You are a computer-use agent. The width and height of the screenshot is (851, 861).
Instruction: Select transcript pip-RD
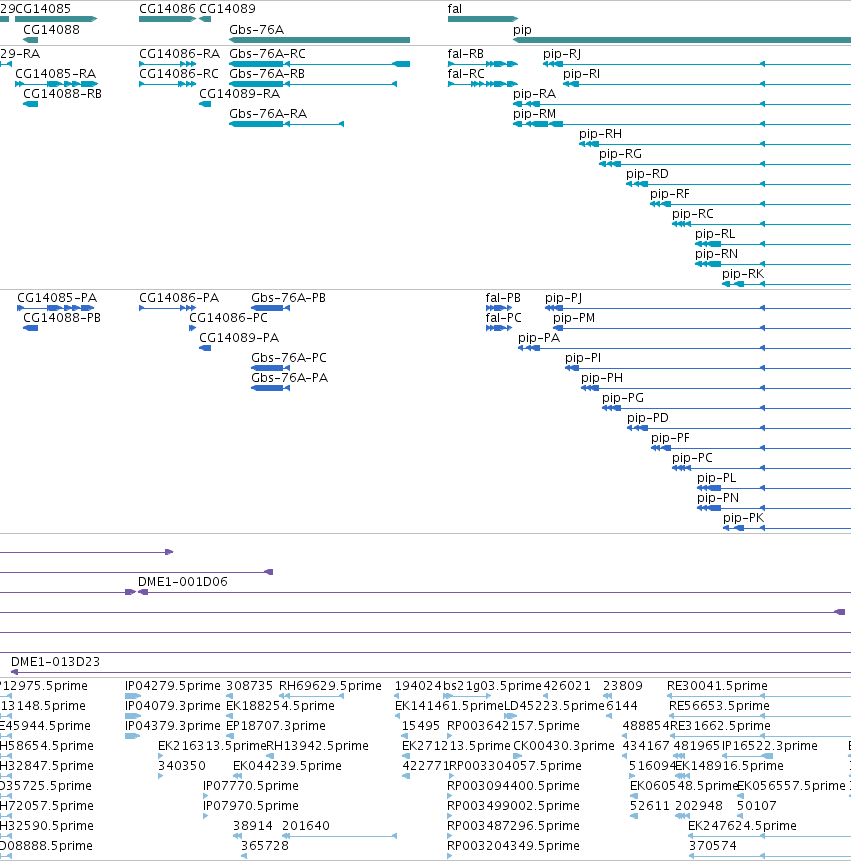point(738,184)
